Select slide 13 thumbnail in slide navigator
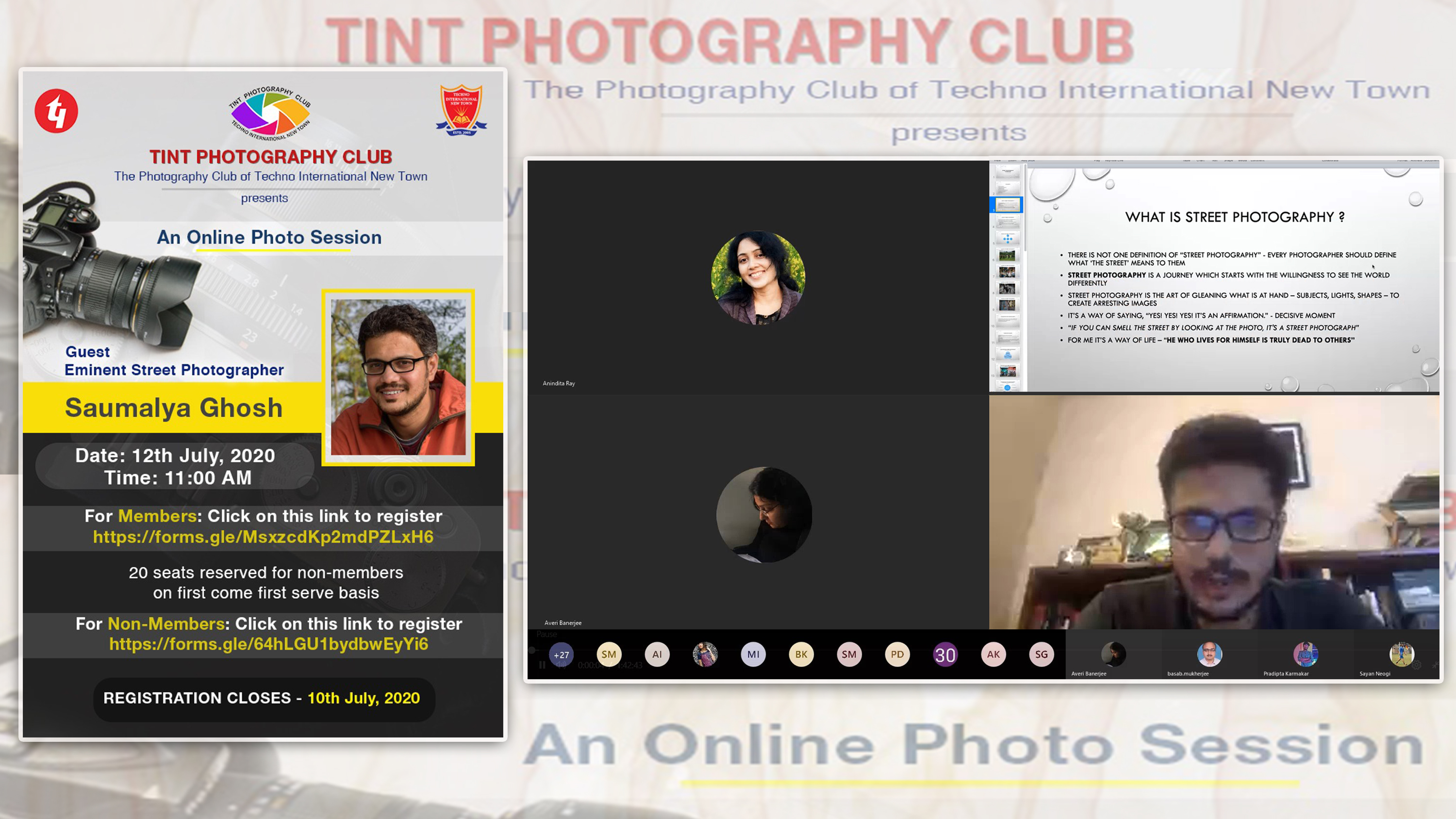1456x819 pixels. coord(1008,370)
